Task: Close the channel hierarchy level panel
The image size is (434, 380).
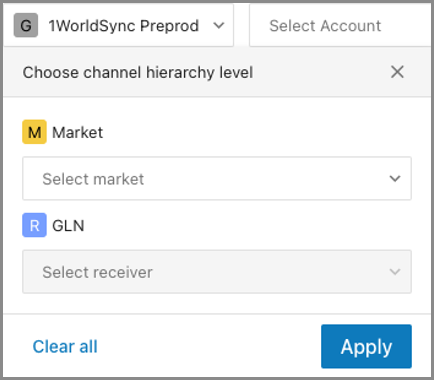Action: [397, 72]
